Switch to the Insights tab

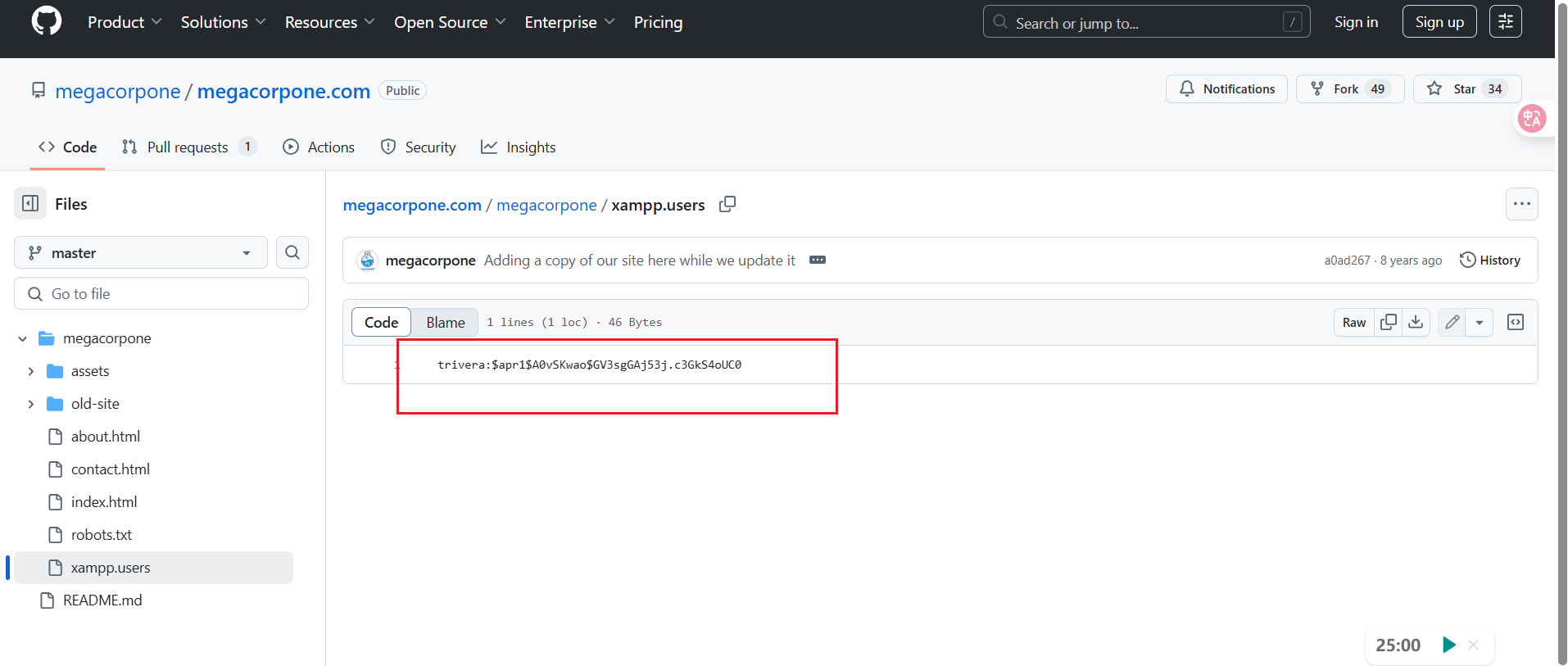(x=518, y=147)
